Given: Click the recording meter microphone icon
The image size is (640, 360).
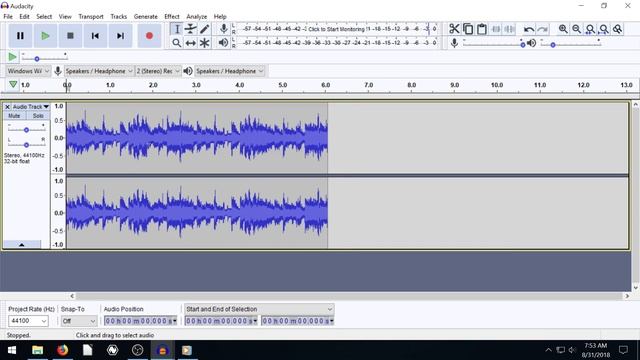Looking at the screenshot, I should [x=224, y=29].
